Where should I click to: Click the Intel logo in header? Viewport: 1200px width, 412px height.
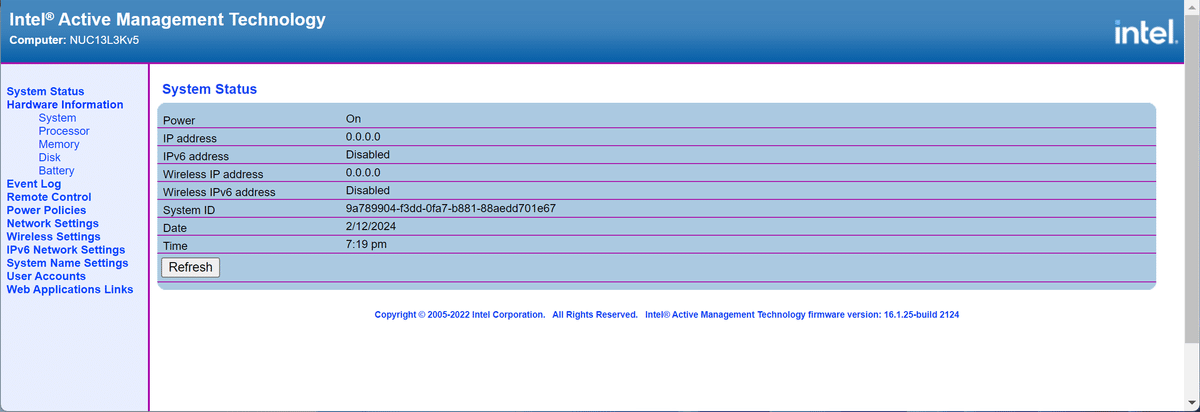[1146, 34]
